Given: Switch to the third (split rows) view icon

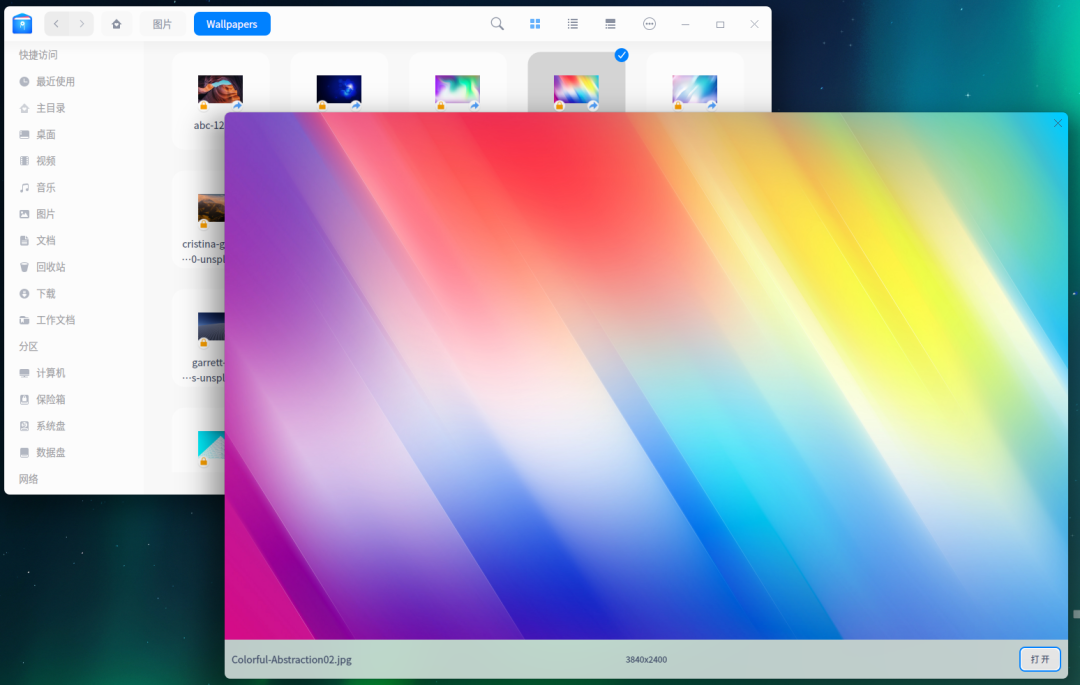Looking at the screenshot, I should [x=610, y=24].
